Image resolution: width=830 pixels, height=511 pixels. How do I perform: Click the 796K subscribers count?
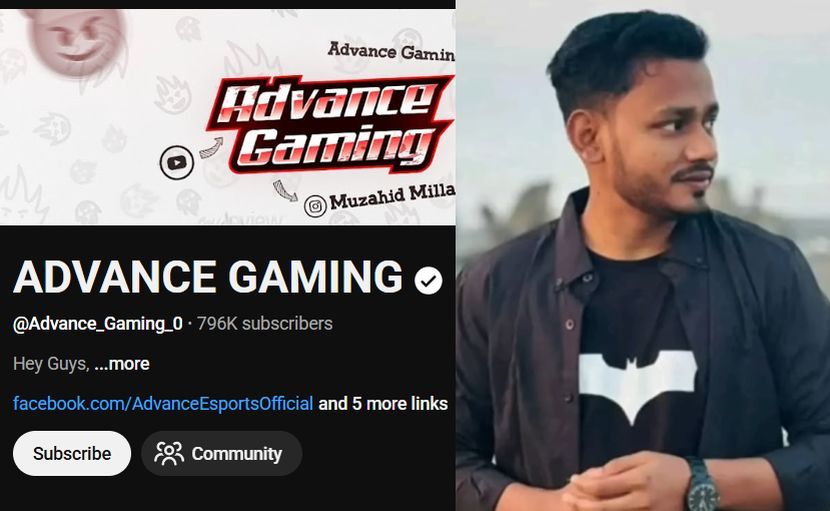tap(265, 324)
